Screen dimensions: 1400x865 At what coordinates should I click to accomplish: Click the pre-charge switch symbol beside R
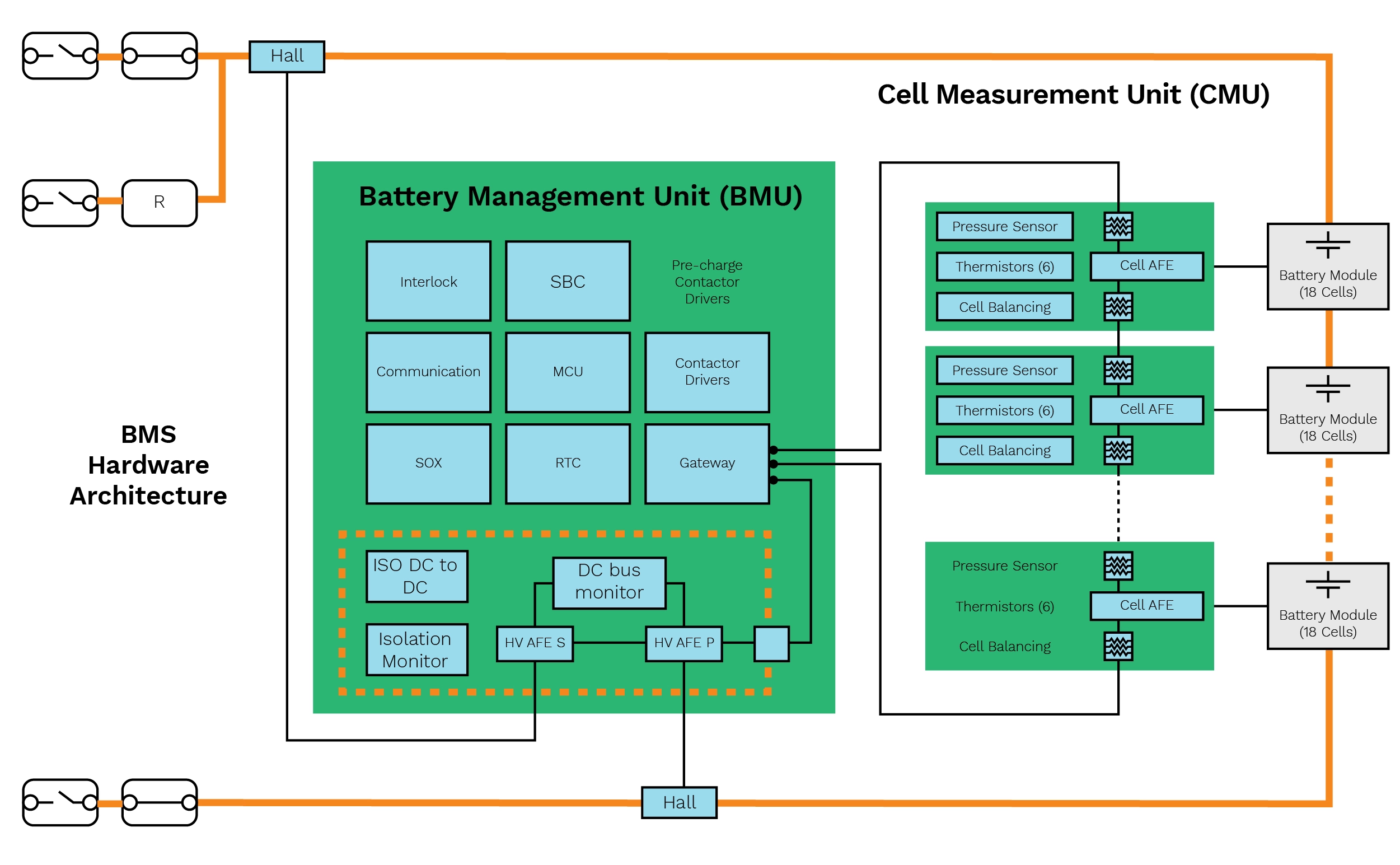point(60,203)
